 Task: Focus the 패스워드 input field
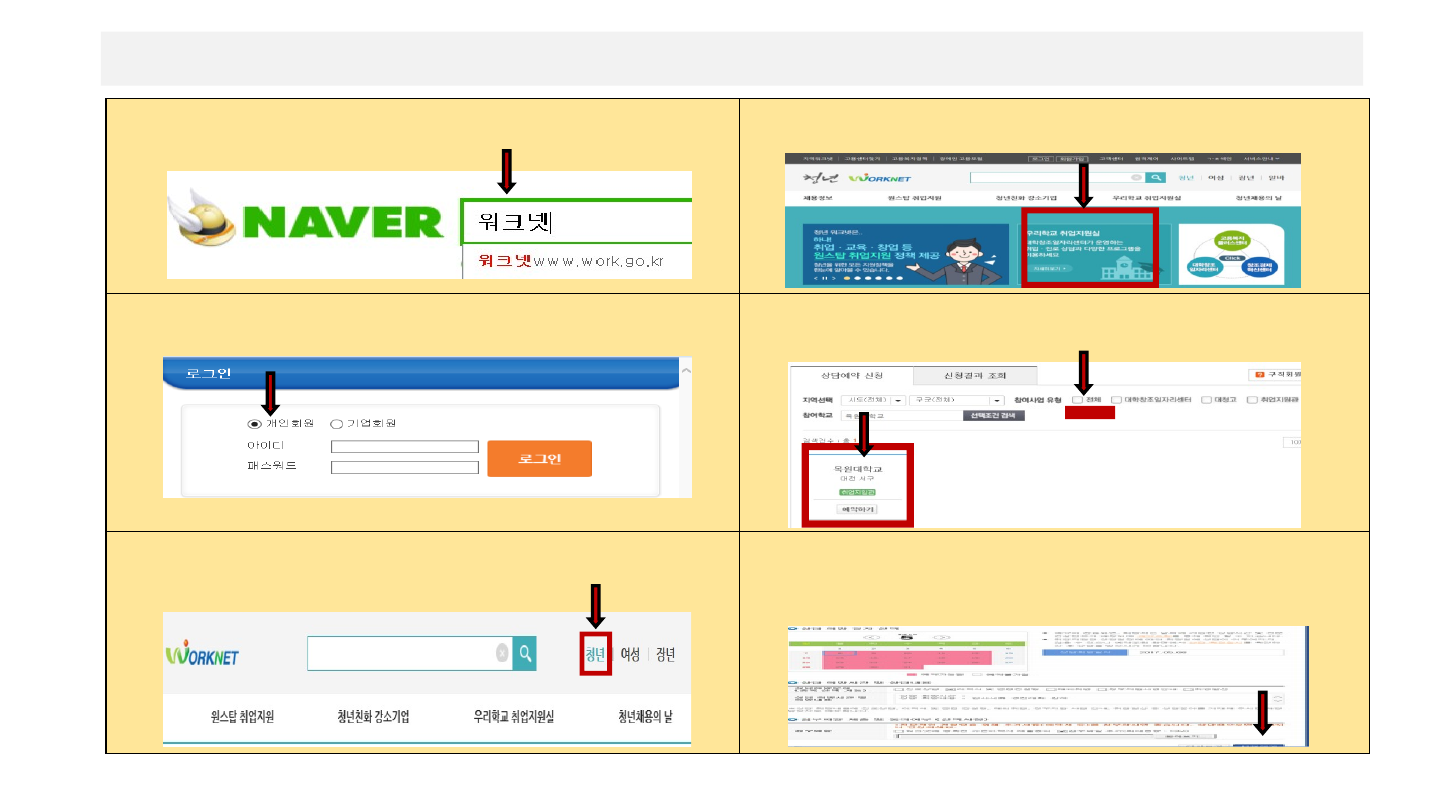(405, 467)
